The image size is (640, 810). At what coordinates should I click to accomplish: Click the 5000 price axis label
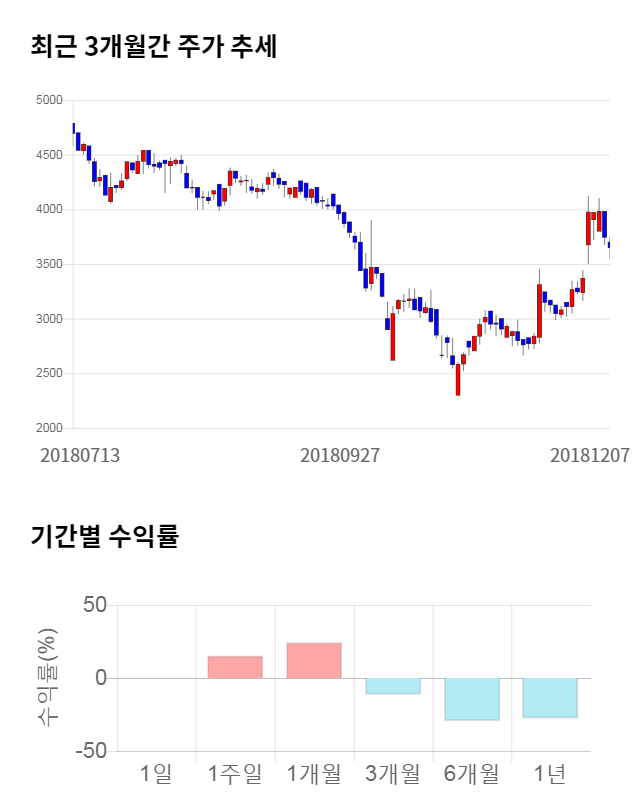click(48, 100)
